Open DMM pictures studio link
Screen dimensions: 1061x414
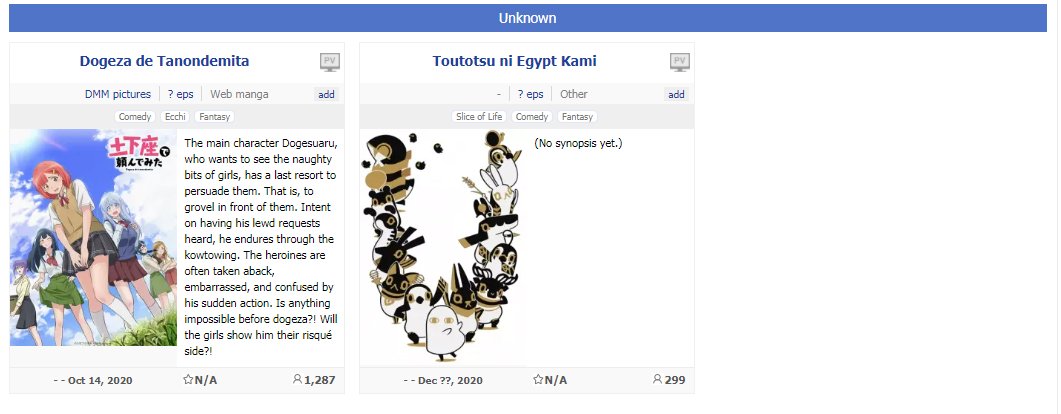118,94
